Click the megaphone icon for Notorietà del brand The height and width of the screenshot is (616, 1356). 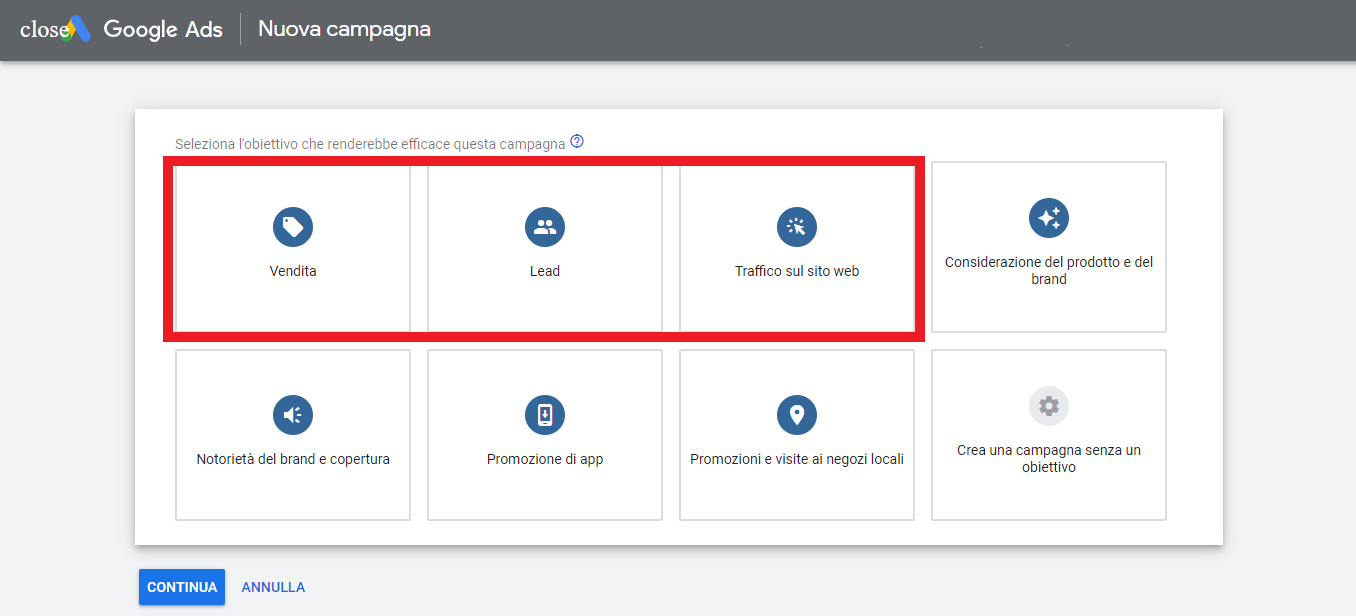(x=293, y=415)
